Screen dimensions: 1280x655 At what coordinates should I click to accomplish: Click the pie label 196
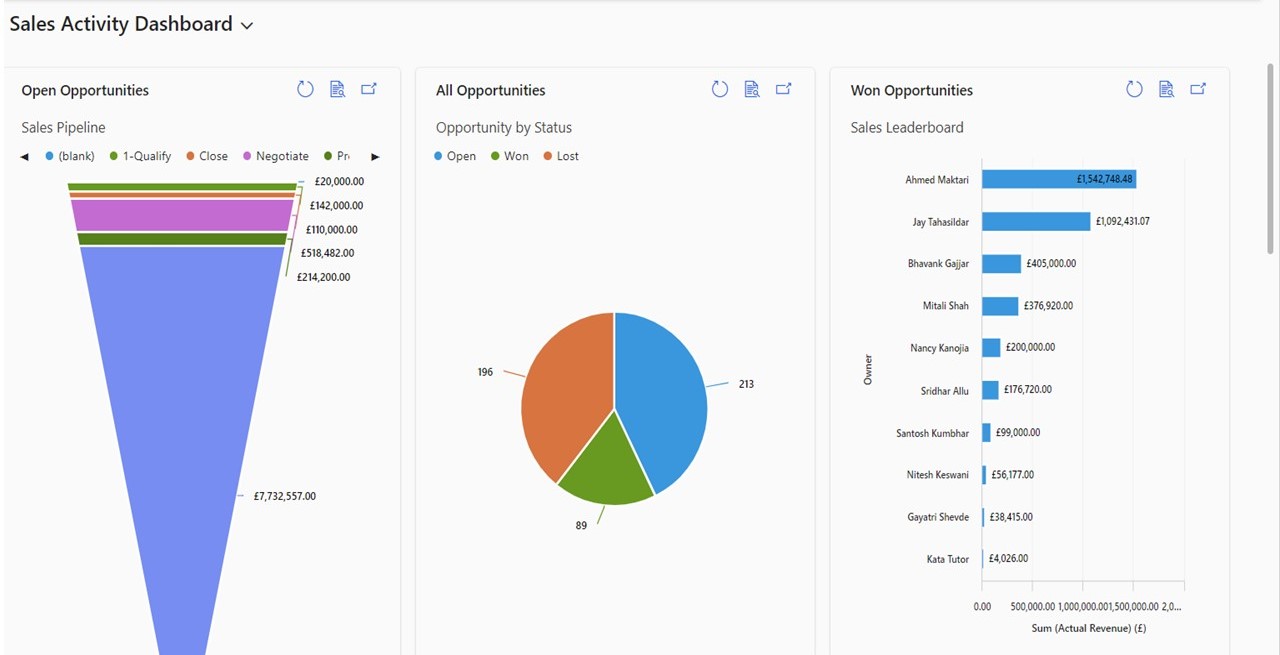tap(485, 372)
